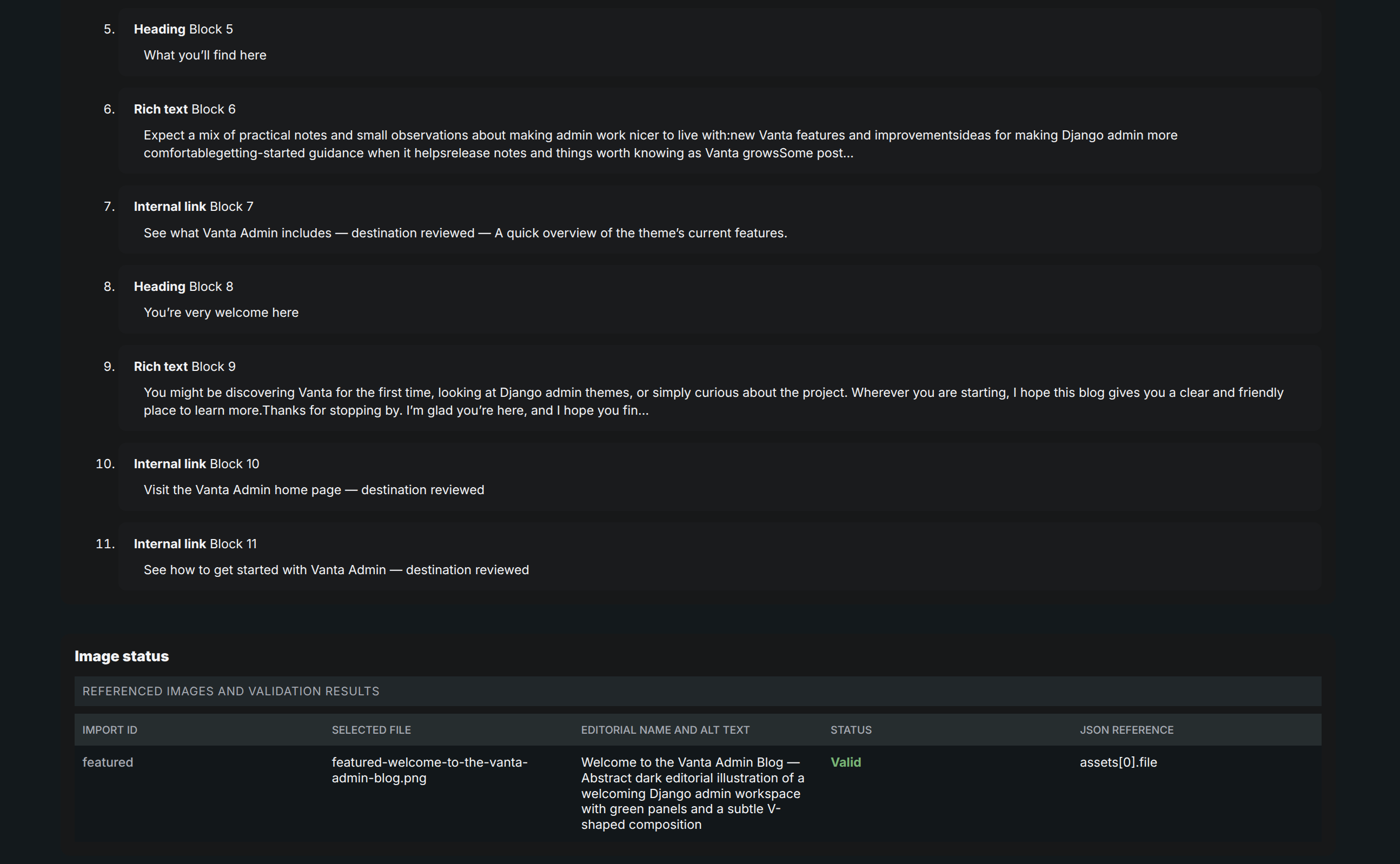Viewport: 1400px width, 864px height.
Task: Click the 'What you'll find here' heading text
Action: click(x=204, y=55)
